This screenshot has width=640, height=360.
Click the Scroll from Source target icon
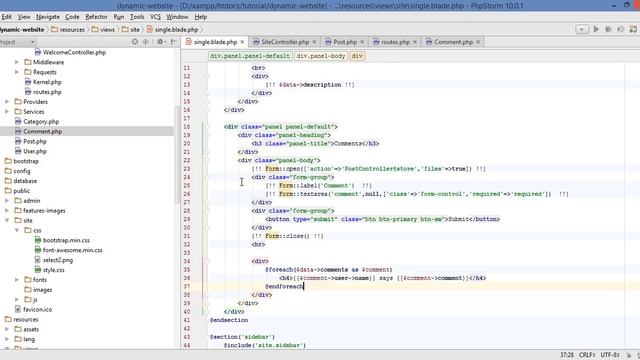(135, 42)
